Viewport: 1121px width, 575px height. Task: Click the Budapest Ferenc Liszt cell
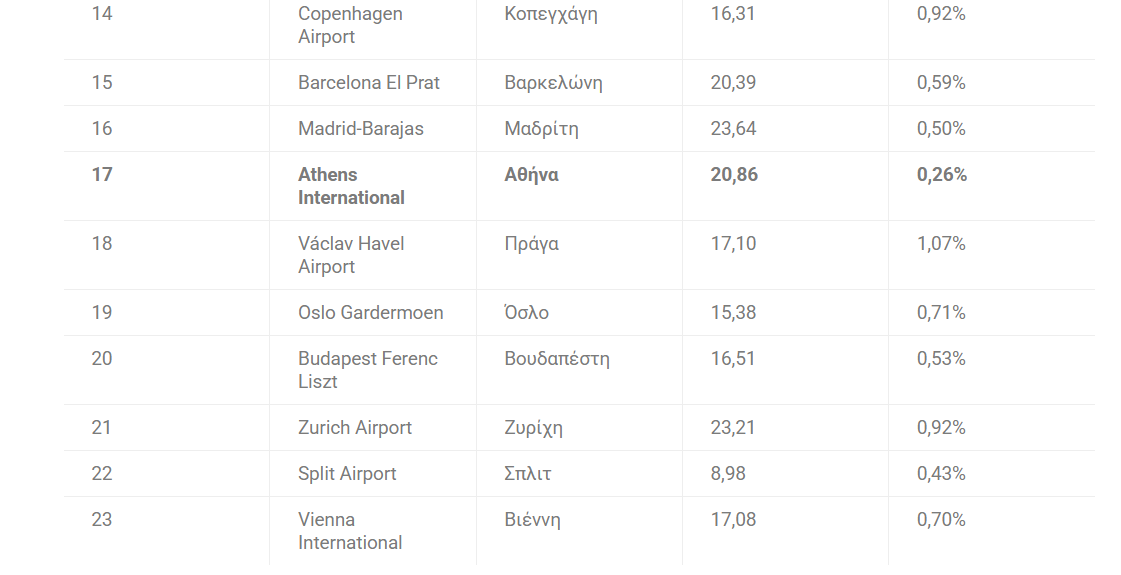(367, 370)
